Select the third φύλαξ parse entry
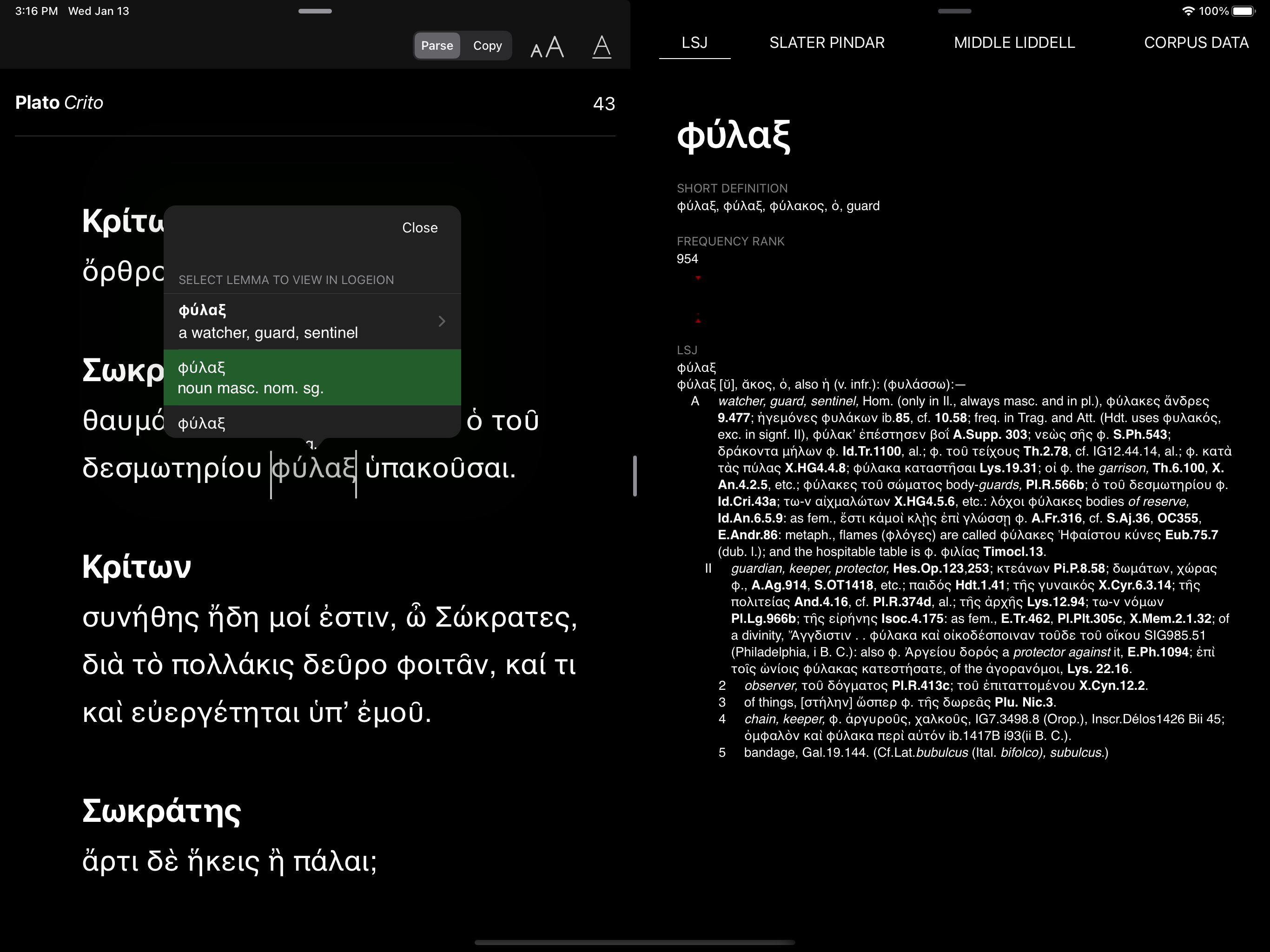1270x952 pixels. click(x=312, y=423)
